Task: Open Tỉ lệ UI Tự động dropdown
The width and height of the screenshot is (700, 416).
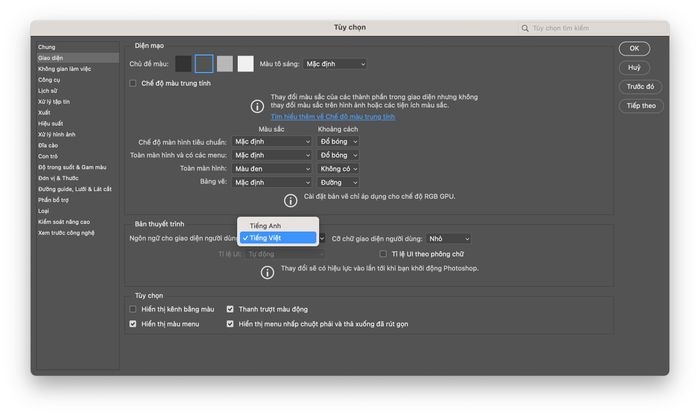Action: 285,254
